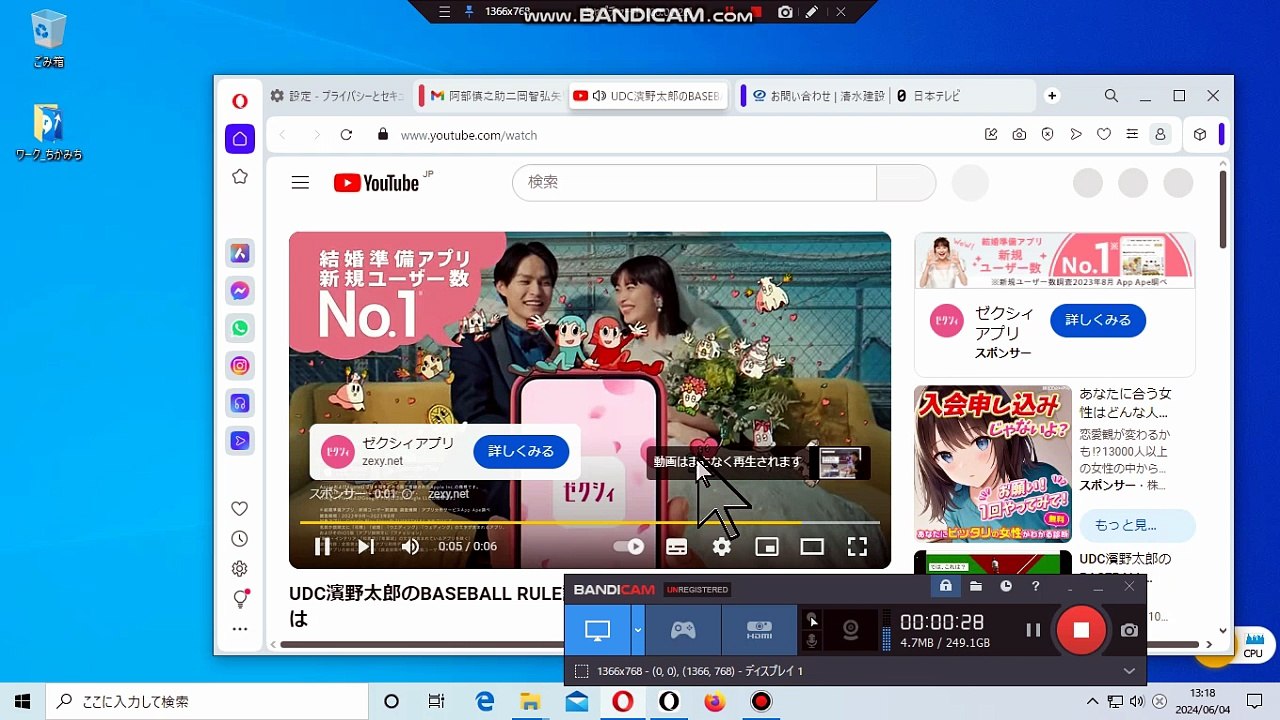This screenshot has height=720, width=1280.
Task: Reload the YouTube page
Action: (346, 135)
